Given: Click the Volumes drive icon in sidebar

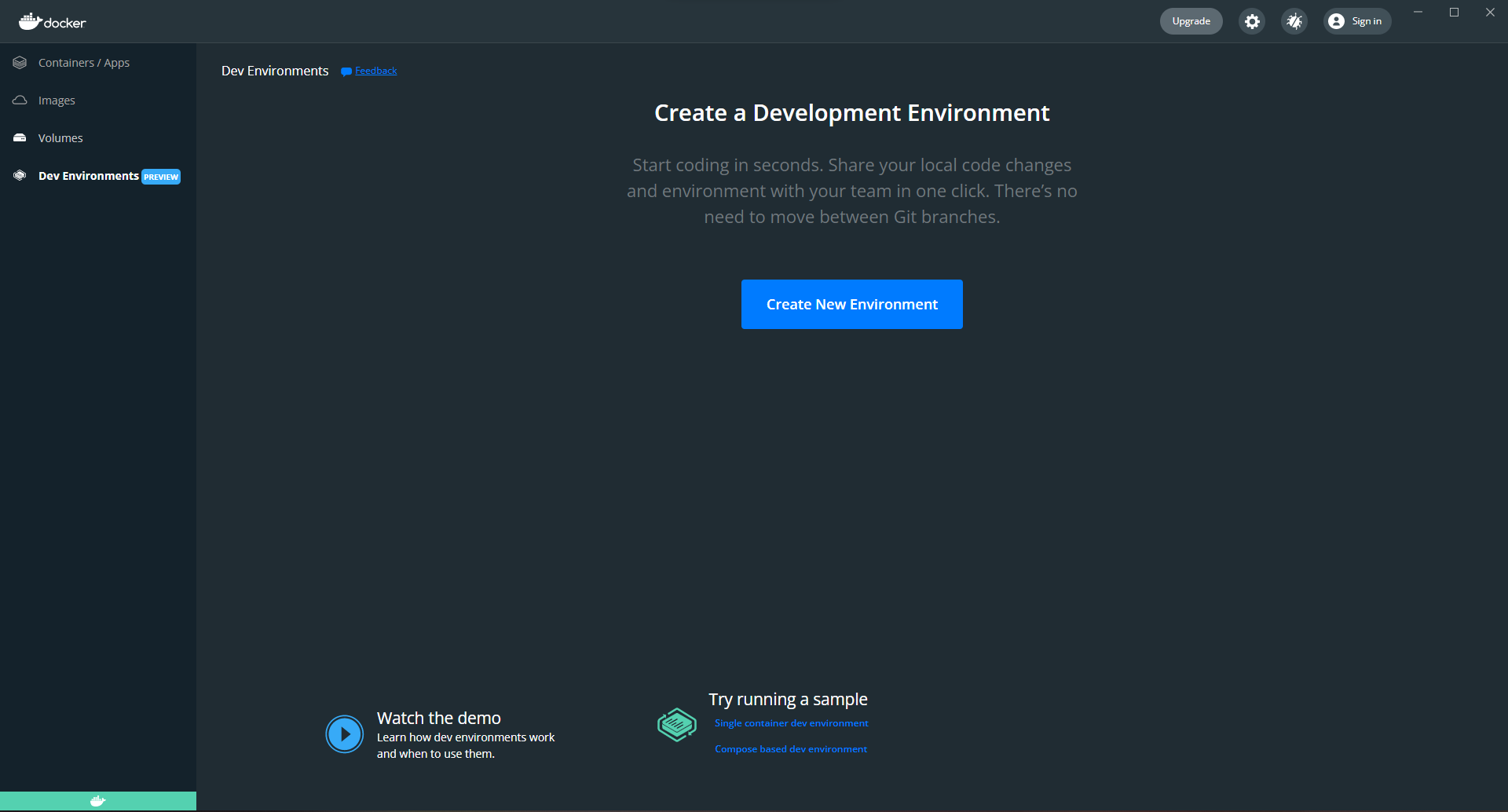Looking at the screenshot, I should click(x=20, y=138).
